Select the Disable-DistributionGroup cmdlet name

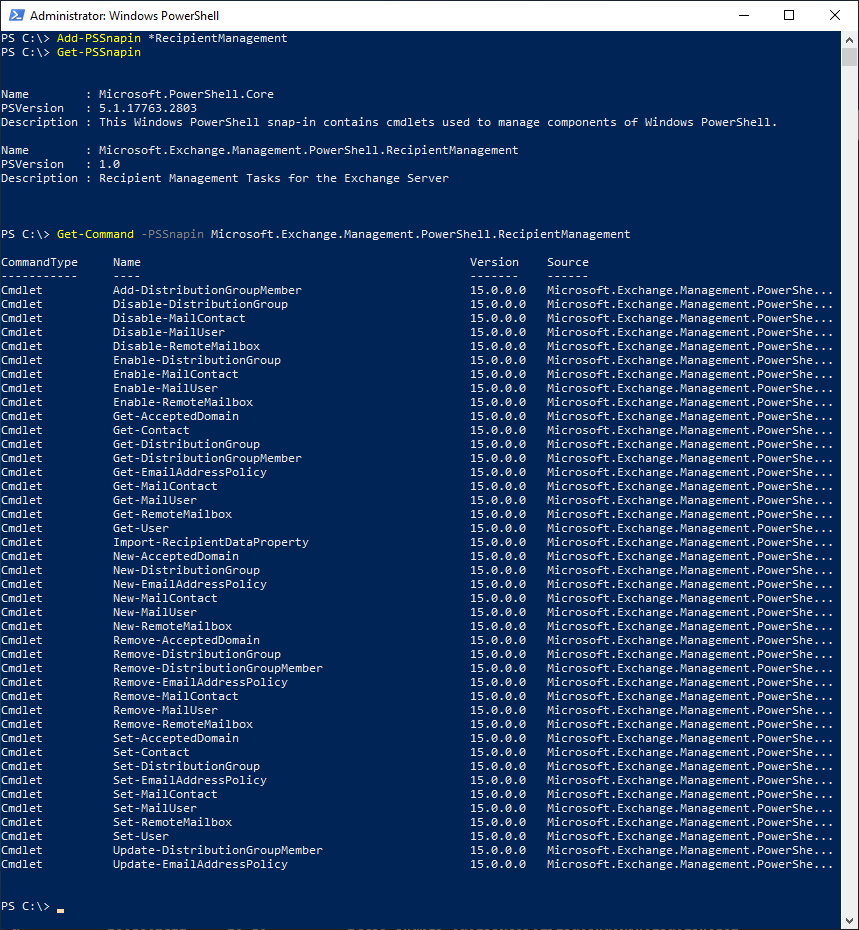pos(200,304)
